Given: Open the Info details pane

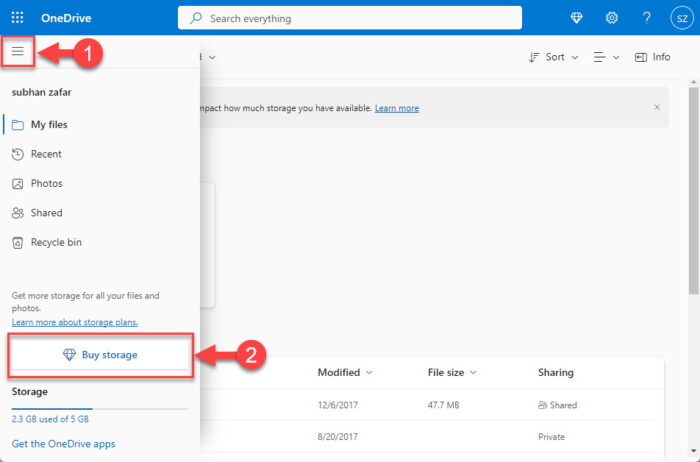Looking at the screenshot, I should click(653, 57).
